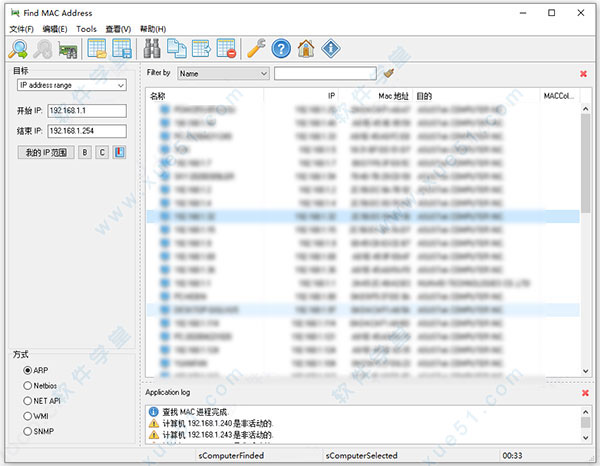Screen dimensions: 600x466
Task: Export the table with the arrow icon
Action: click(x=201, y=49)
